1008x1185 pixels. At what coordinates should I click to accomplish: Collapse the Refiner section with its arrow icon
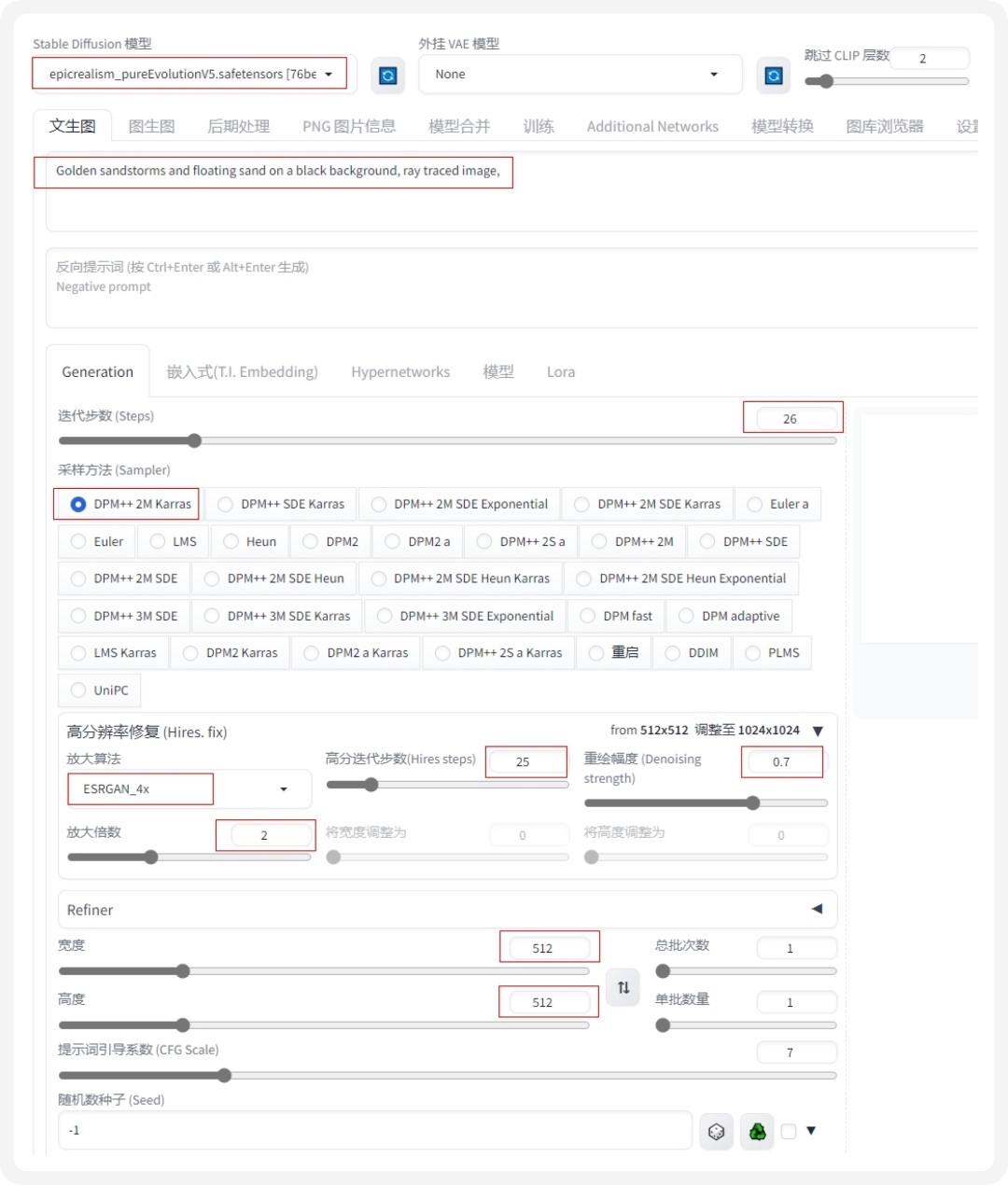(x=817, y=907)
